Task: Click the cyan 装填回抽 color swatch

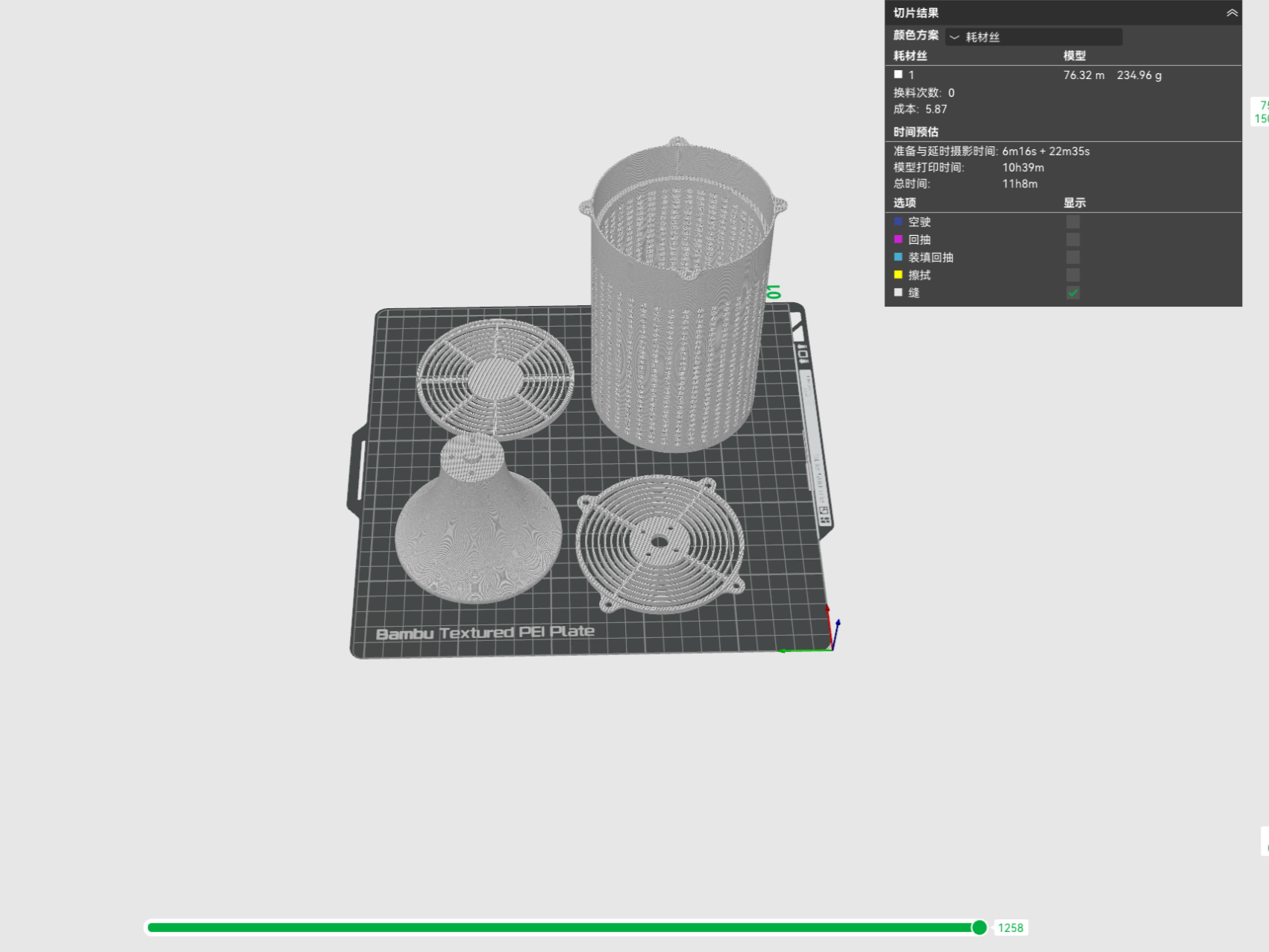Action: (898, 257)
